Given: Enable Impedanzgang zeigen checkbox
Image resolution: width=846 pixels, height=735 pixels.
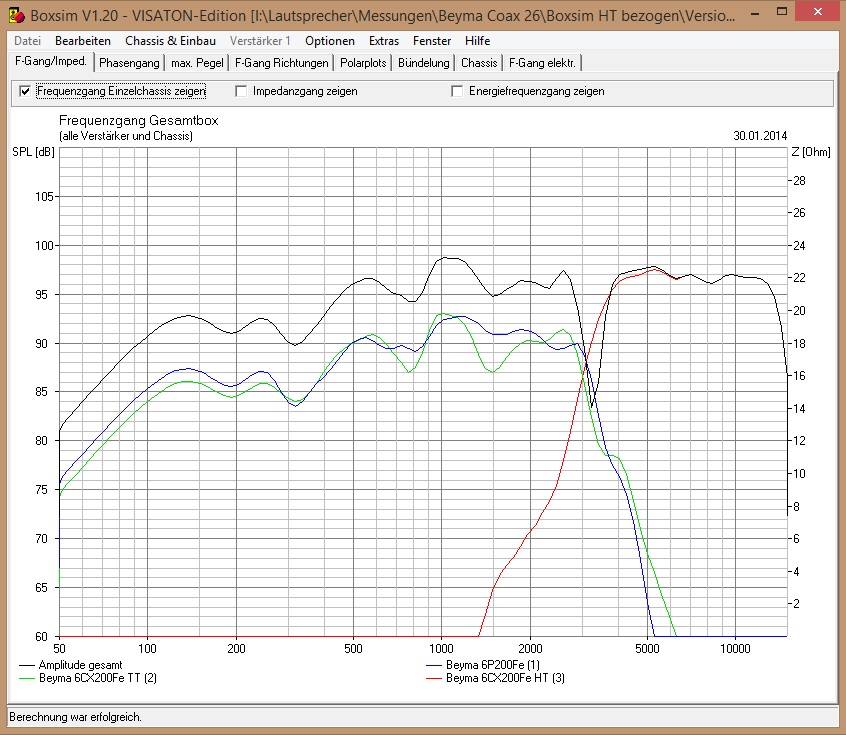Looking at the screenshot, I should click(241, 91).
